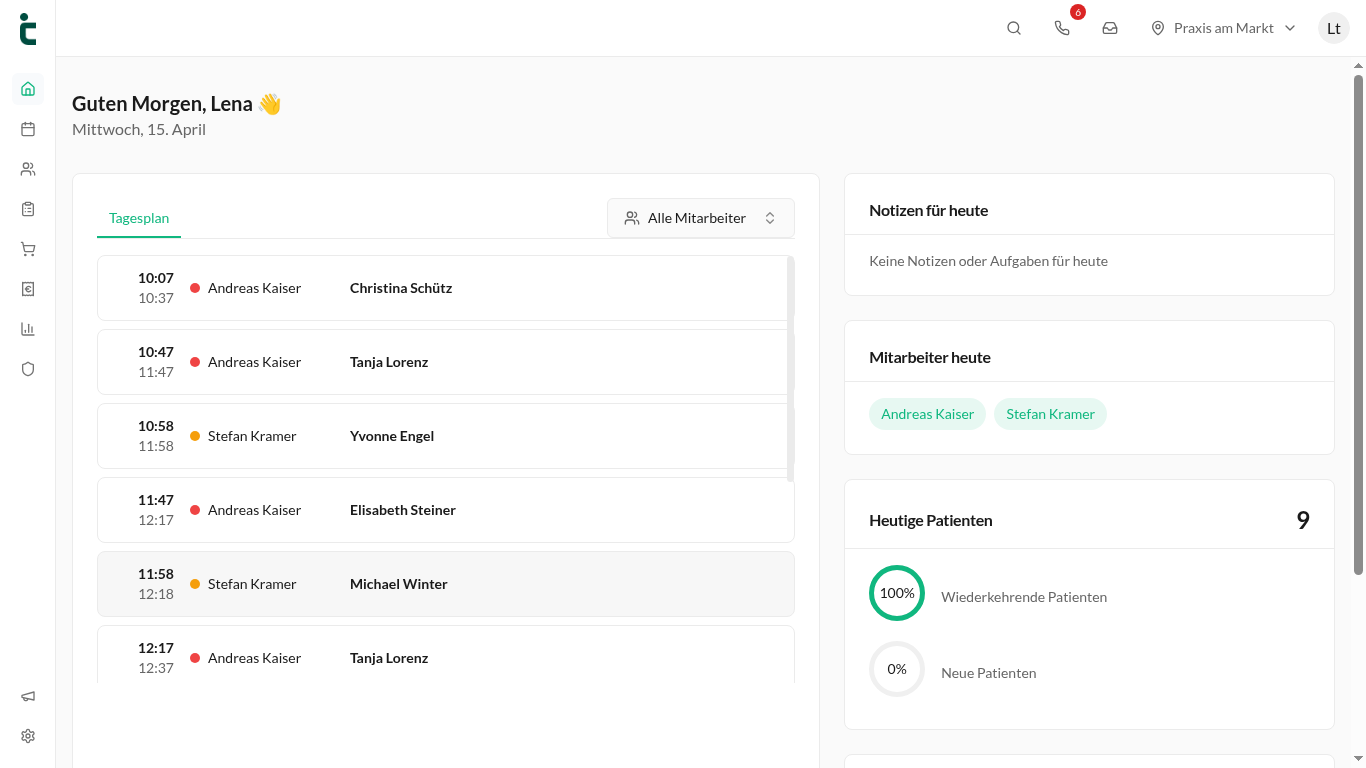1366x768 pixels.
Task: Click the Mittwoch, 15. April date
Action: click(x=139, y=129)
